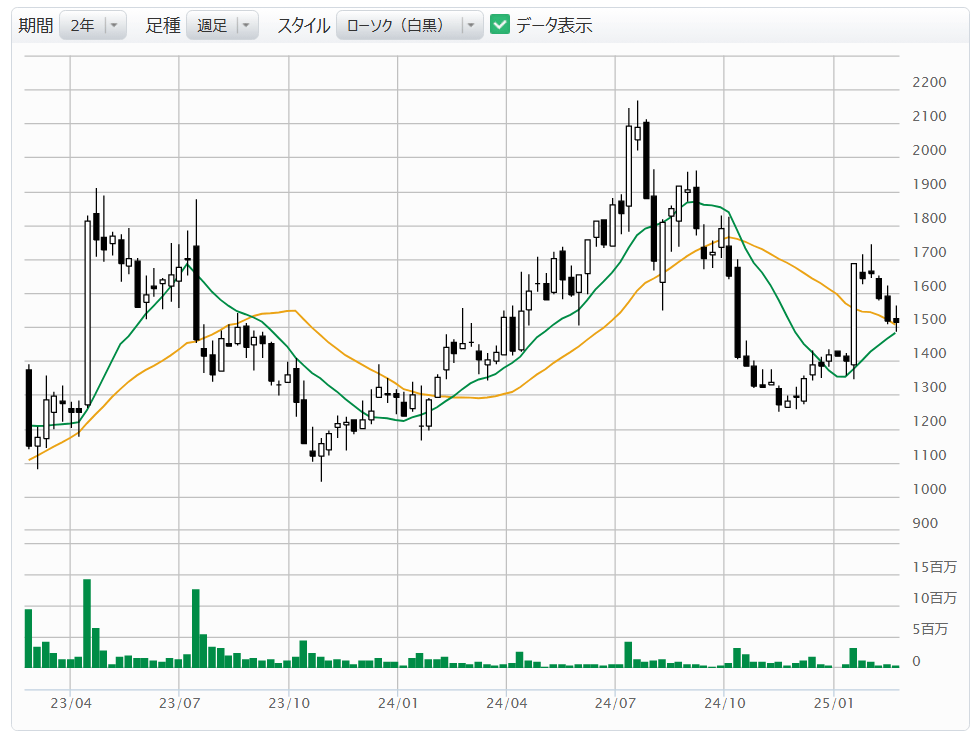The height and width of the screenshot is (740, 977).
Task: Select the last candlestick at the chart's right edge
Action: 896,321
